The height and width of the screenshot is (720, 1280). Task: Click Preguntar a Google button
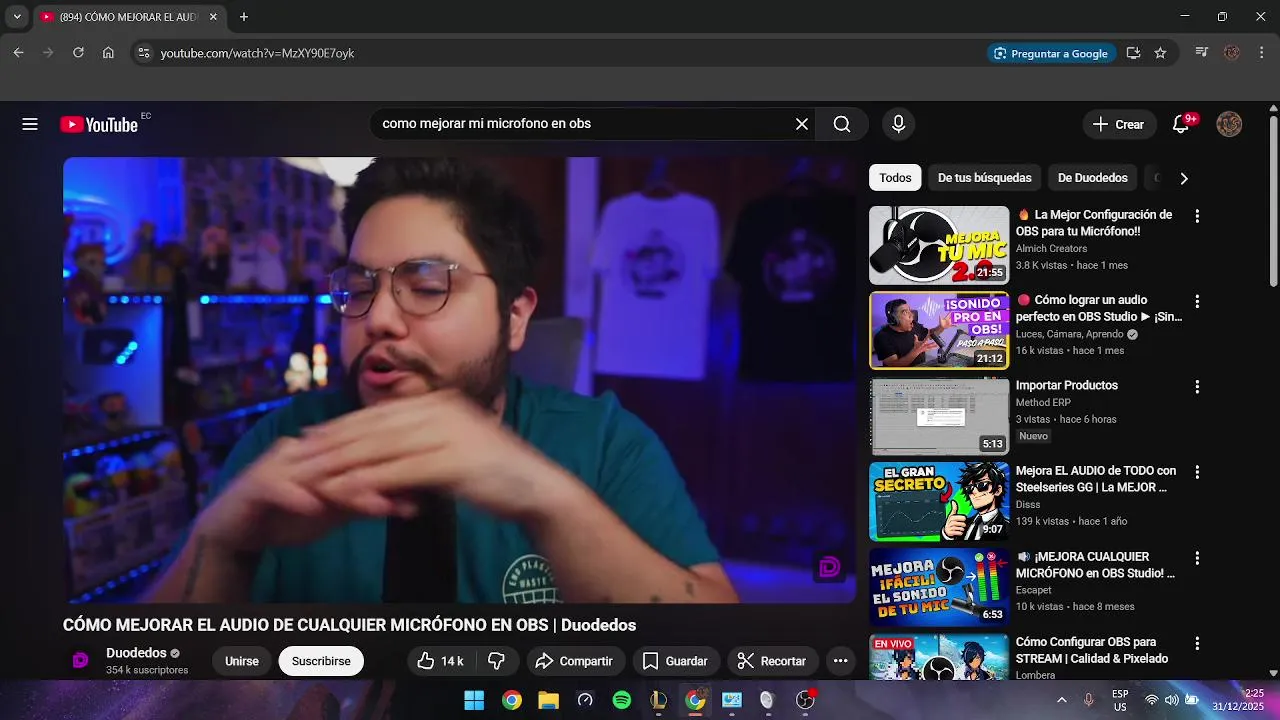pos(1050,53)
